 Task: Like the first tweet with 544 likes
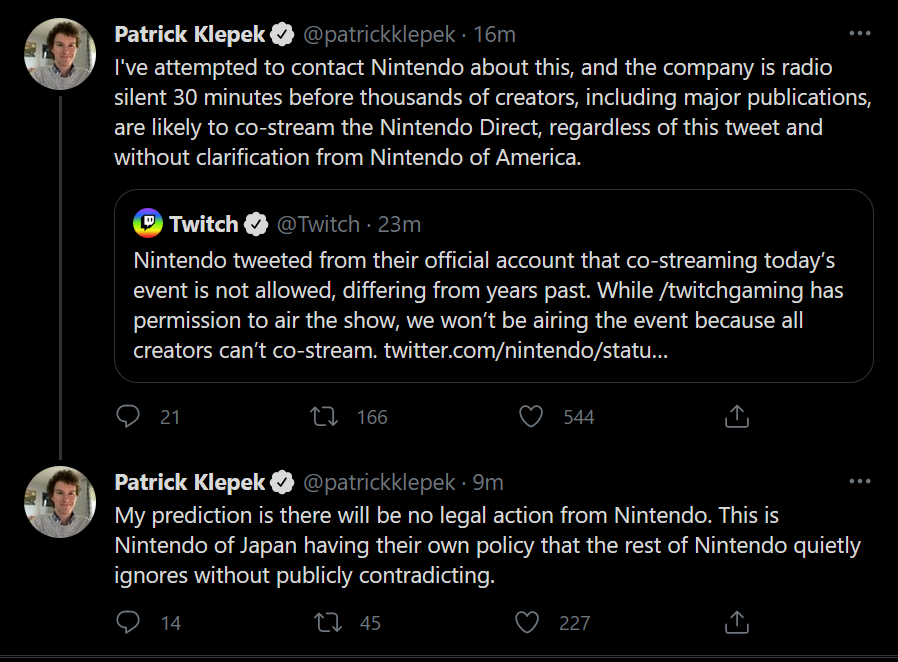point(531,416)
